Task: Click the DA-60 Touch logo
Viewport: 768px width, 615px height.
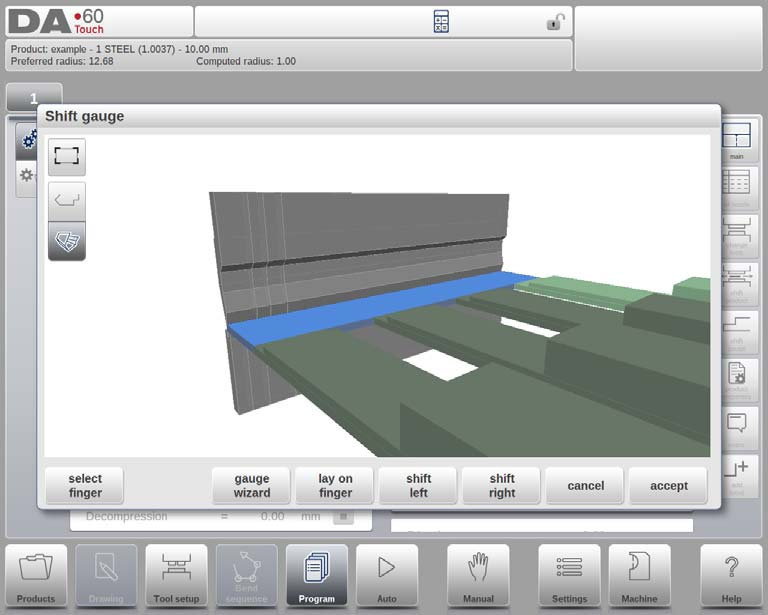Action: click(x=56, y=22)
